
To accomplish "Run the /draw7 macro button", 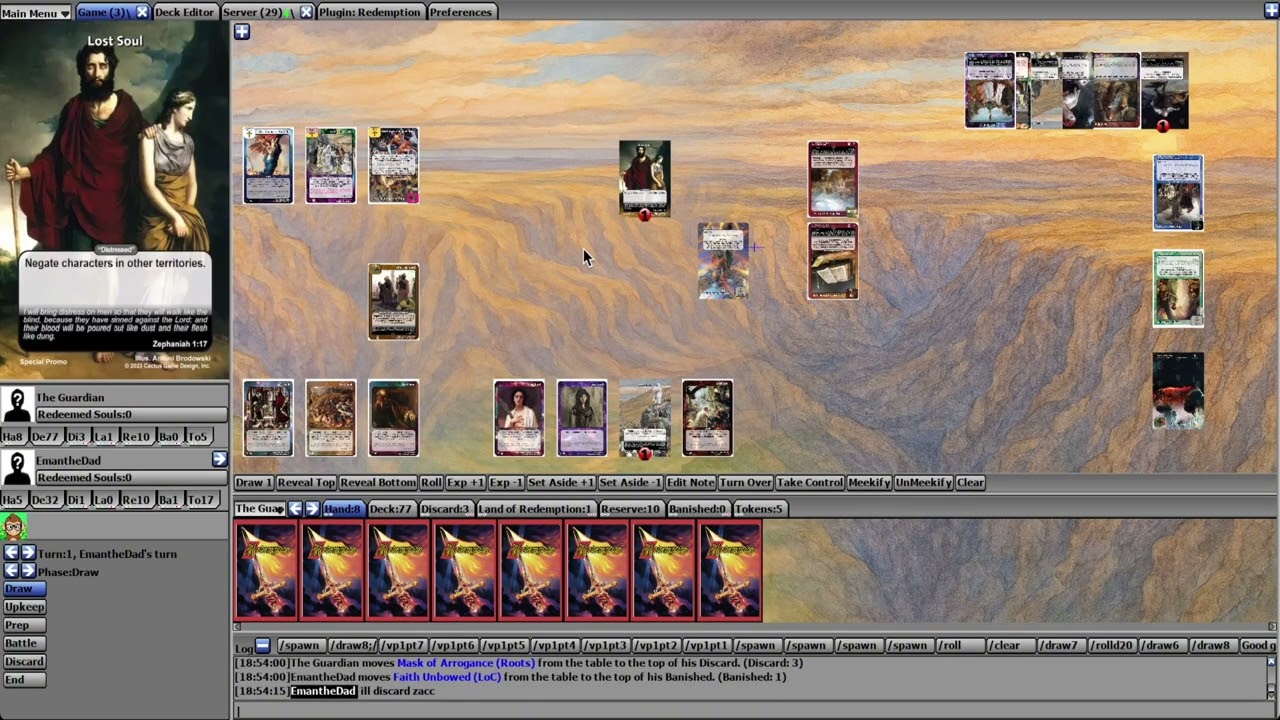I will point(1060,646).
